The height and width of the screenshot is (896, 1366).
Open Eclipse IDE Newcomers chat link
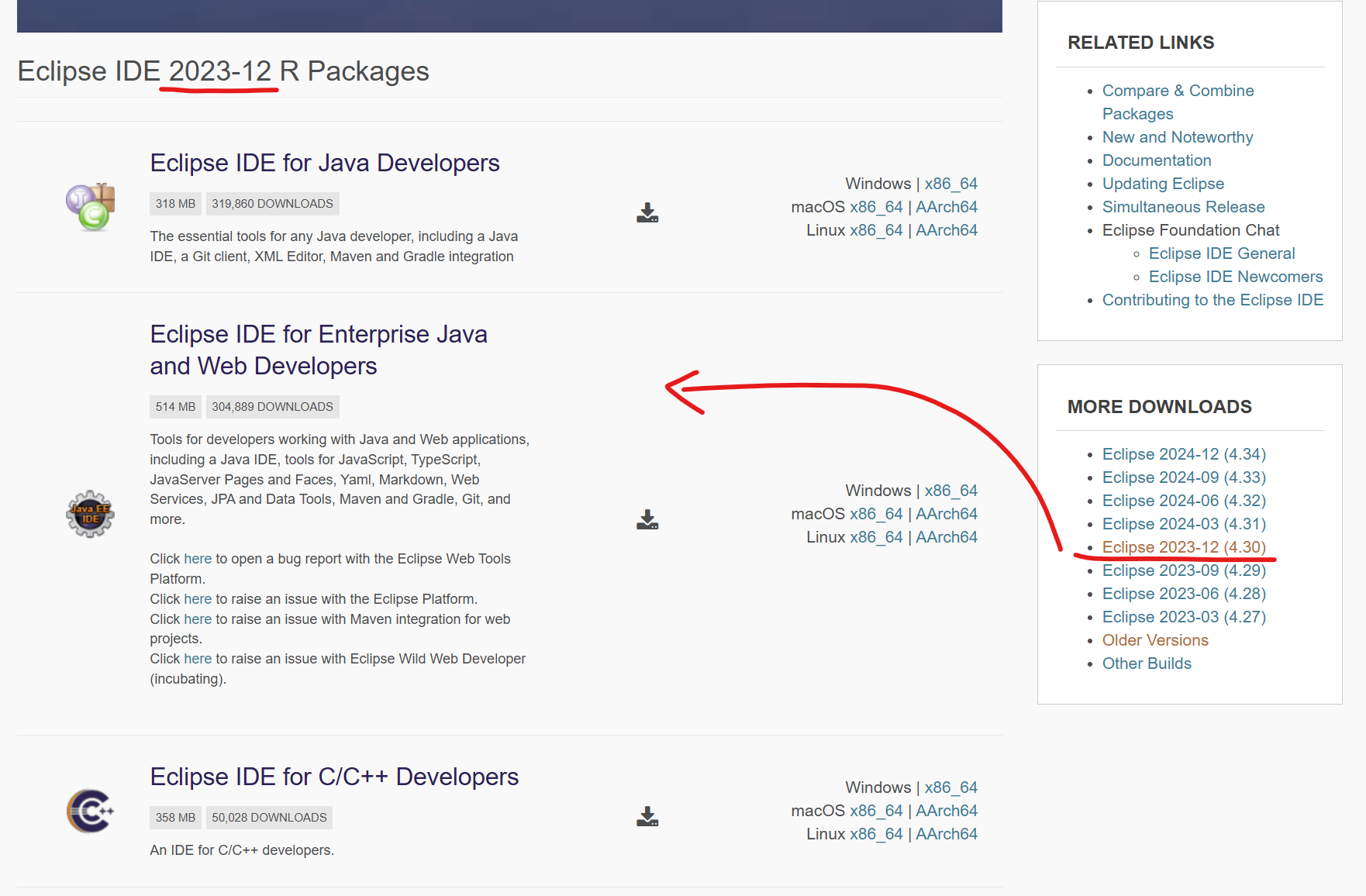(x=1236, y=277)
